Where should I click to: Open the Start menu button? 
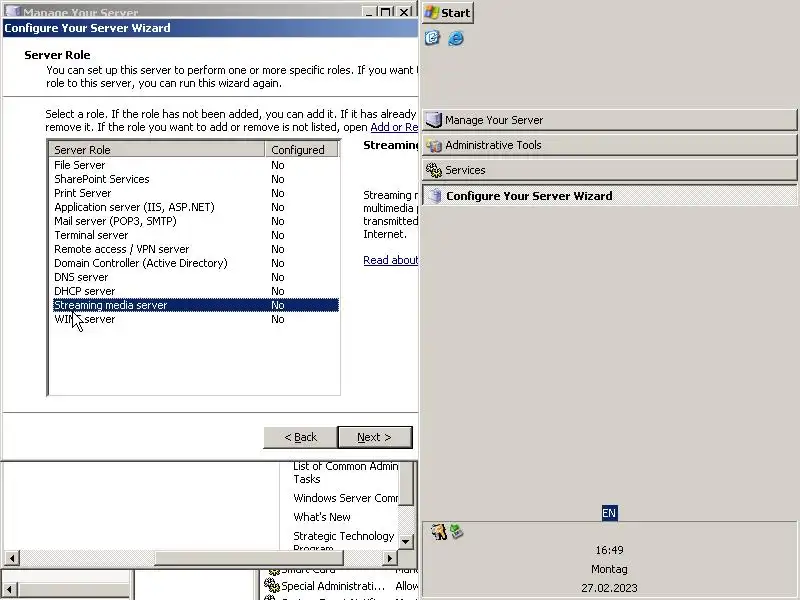click(x=448, y=13)
